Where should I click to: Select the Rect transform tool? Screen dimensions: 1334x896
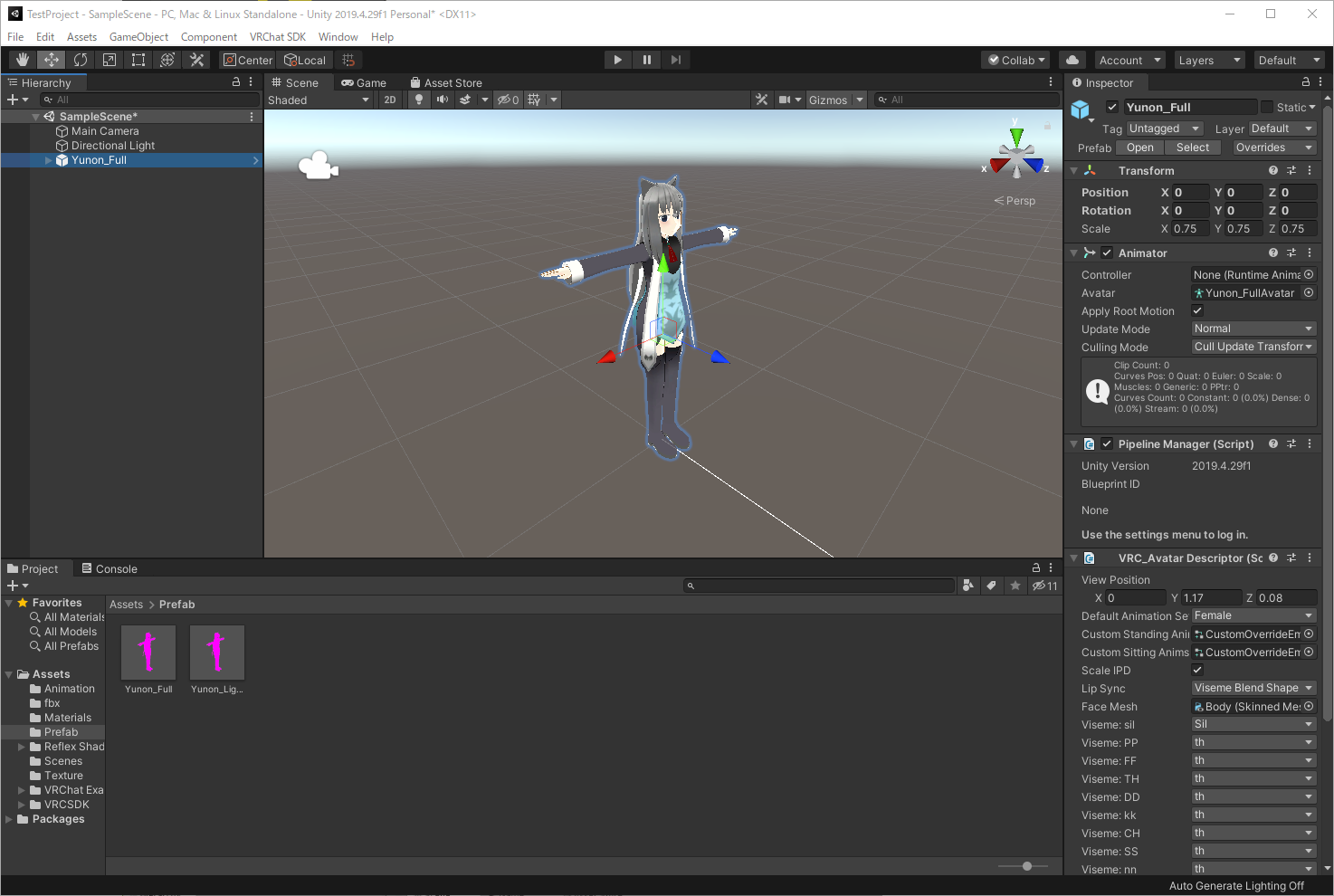coord(138,60)
